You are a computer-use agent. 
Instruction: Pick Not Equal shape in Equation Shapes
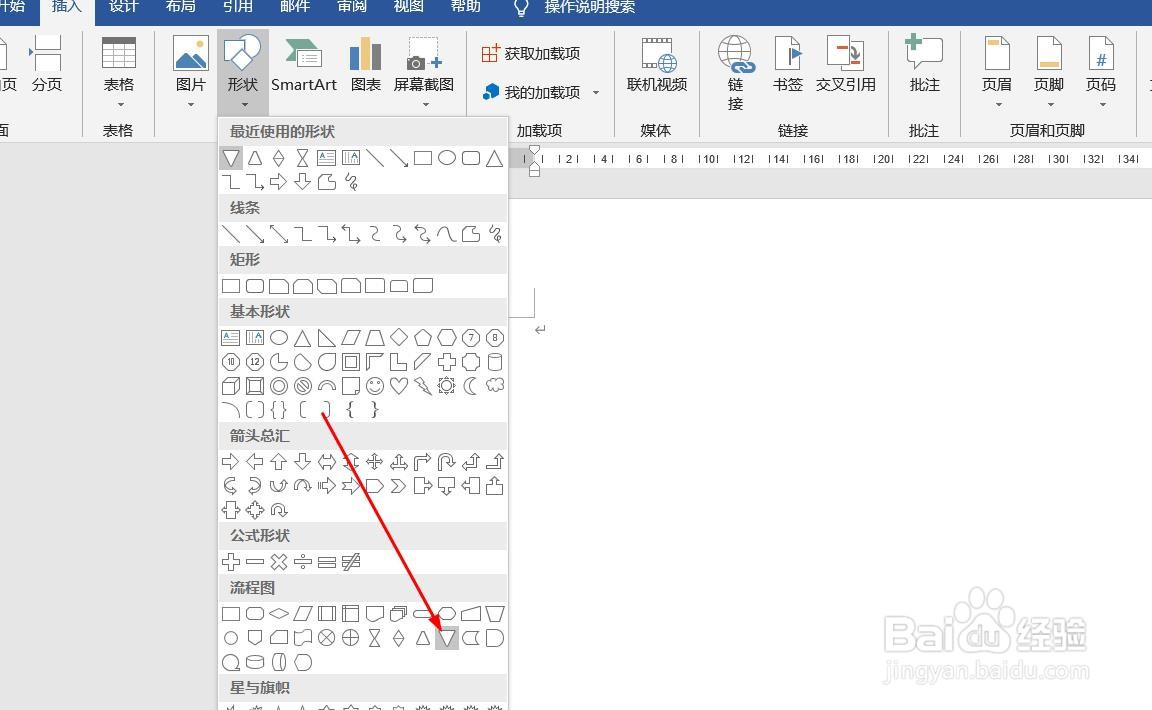coord(350,562)
